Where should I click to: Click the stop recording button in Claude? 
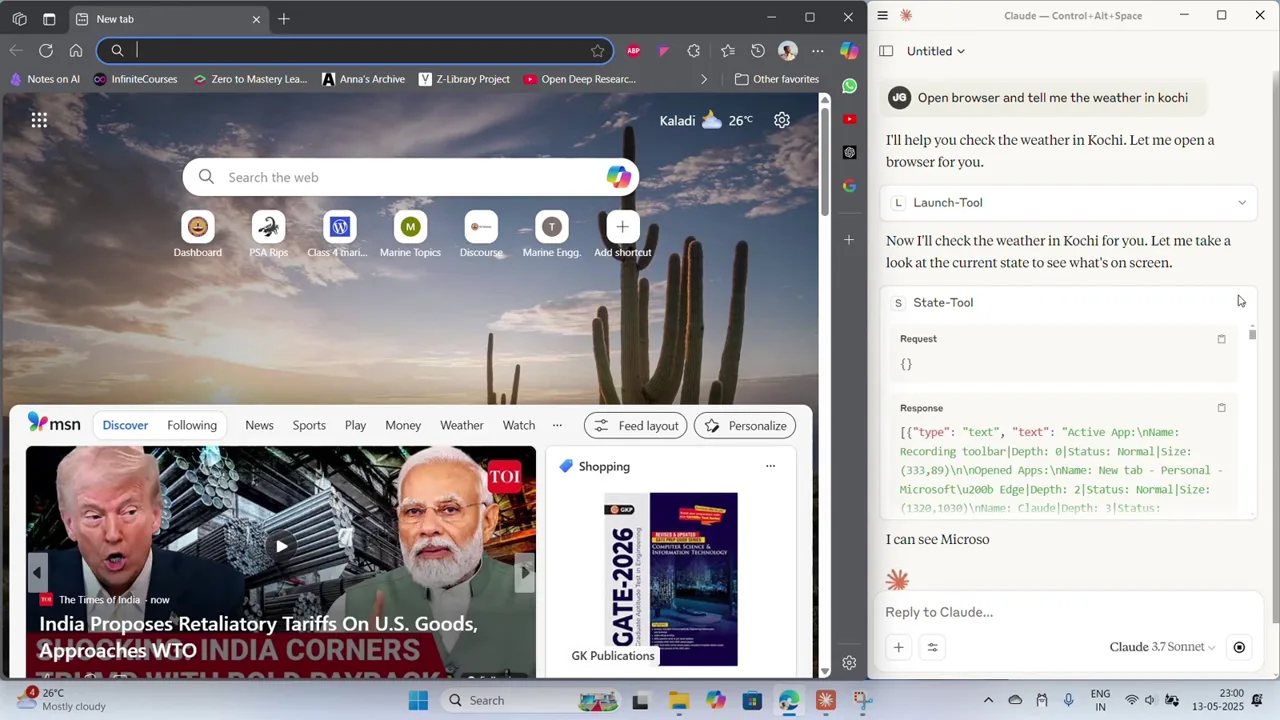[1239, 647]
